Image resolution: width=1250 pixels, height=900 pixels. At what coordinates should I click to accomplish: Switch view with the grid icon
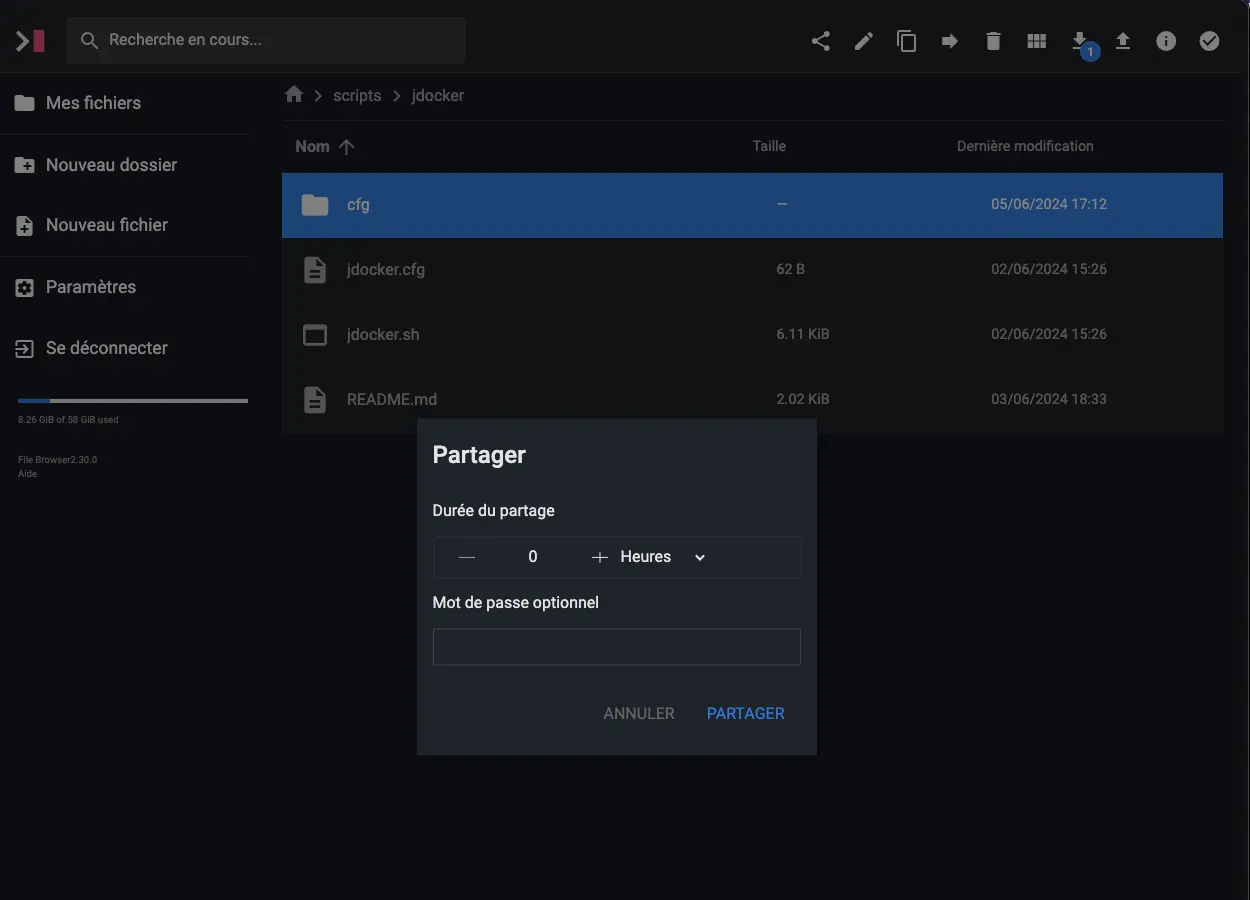click(1037, 41)
